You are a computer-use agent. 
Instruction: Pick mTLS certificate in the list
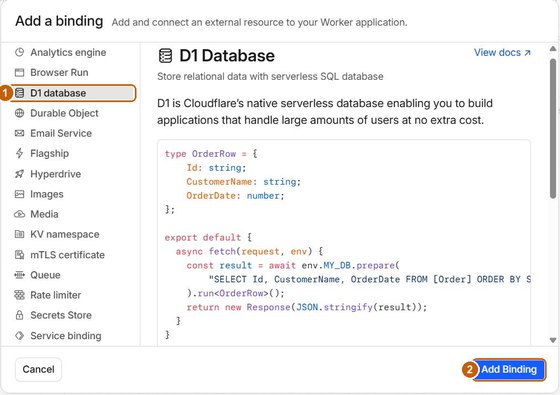pos(68,255)
